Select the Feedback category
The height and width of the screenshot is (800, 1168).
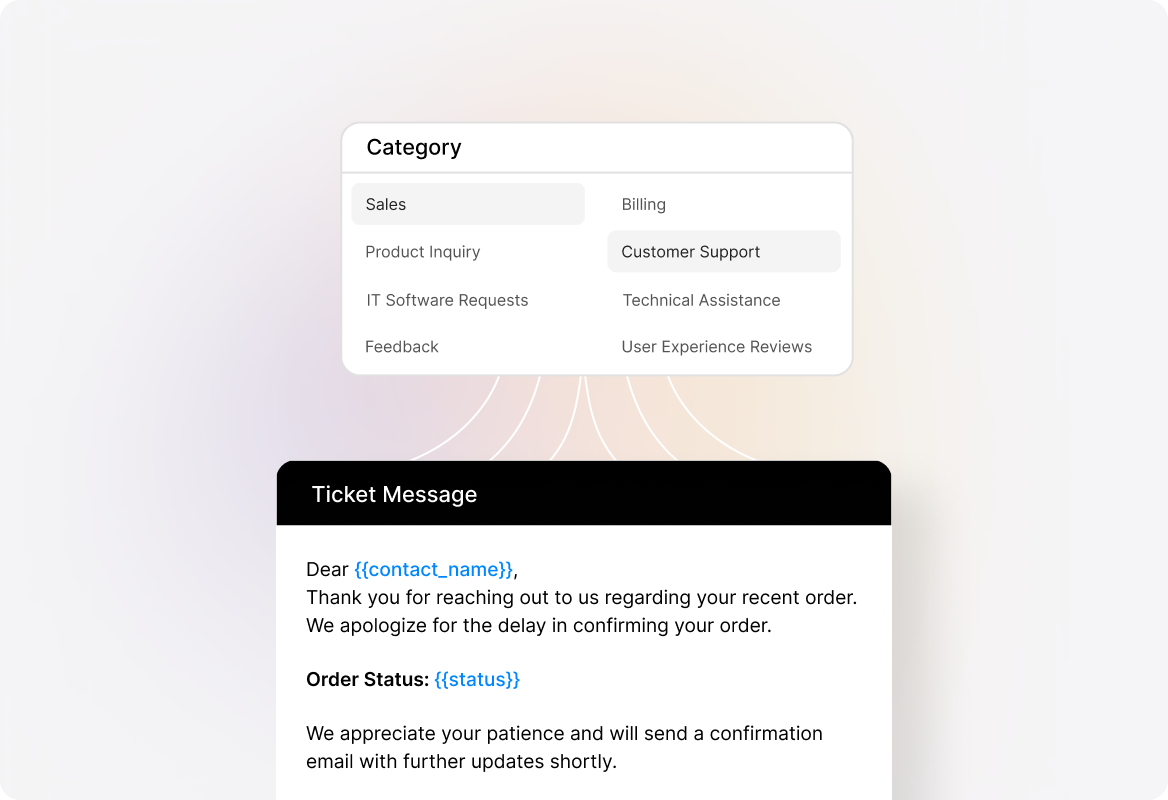(x=402, y=347)
